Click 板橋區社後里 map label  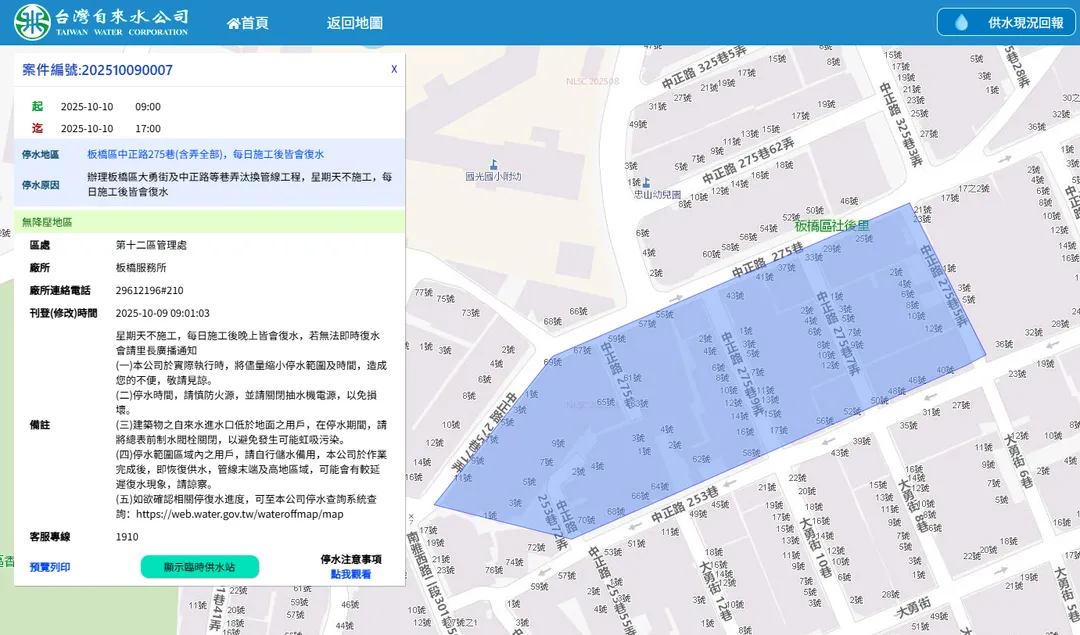pyautogui.click(x=831, y=226)
